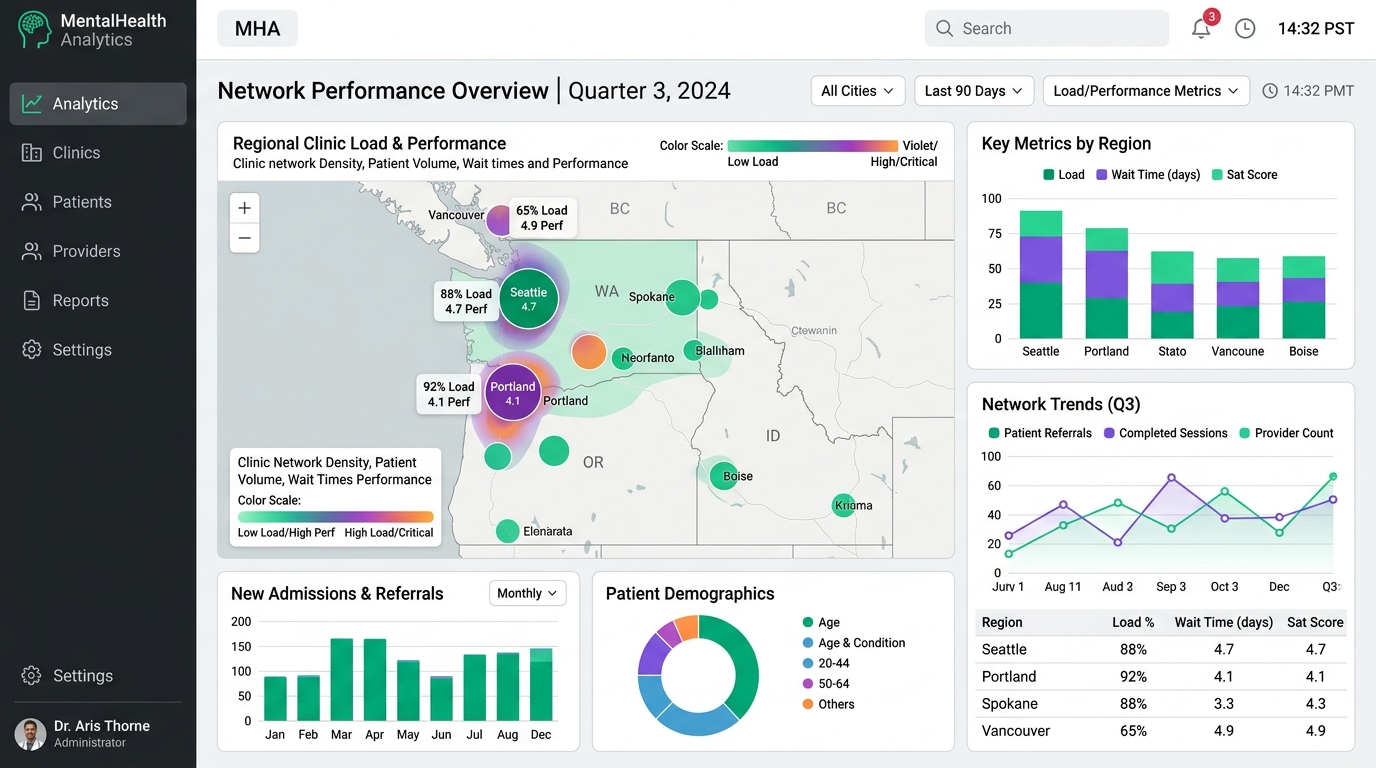Toggle the Load series in Key Metrics legend
Screen dimensions: 1376x768
1064,174
